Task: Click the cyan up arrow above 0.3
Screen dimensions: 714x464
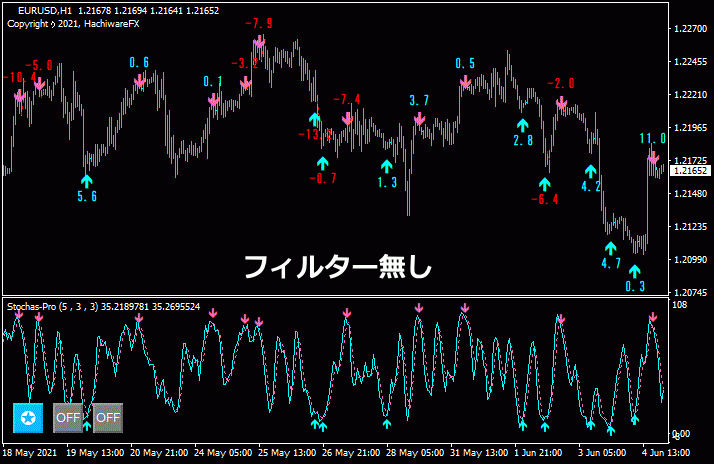Action: (x=634, y=270)
